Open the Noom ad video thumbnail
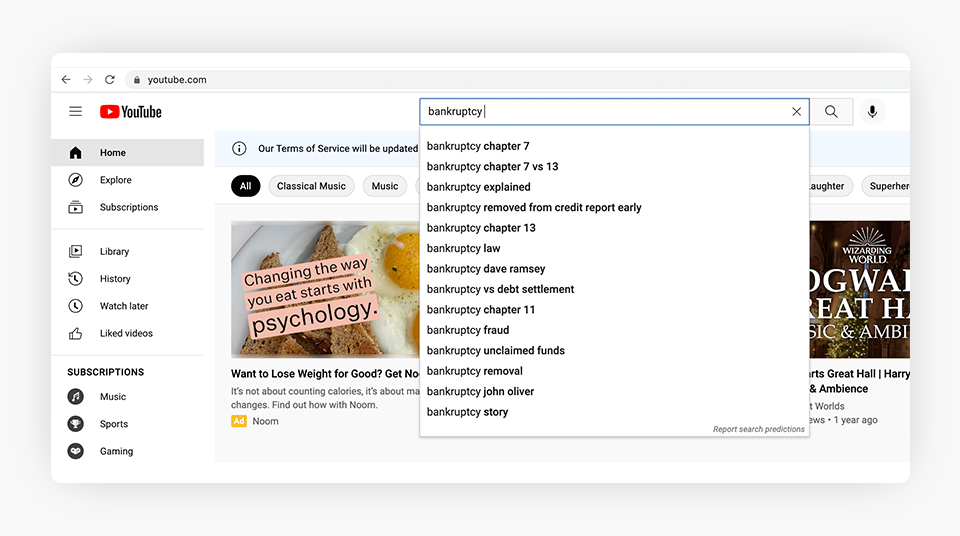 (325, 289)
